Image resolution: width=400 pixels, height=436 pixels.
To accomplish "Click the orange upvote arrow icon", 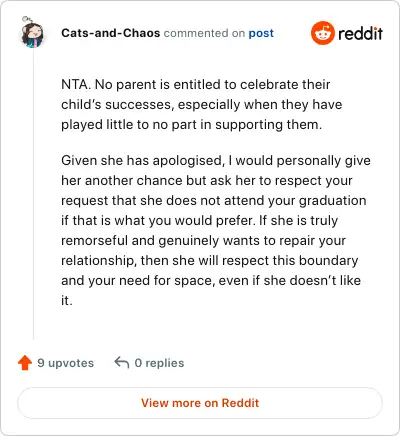I will pos(25,363).
